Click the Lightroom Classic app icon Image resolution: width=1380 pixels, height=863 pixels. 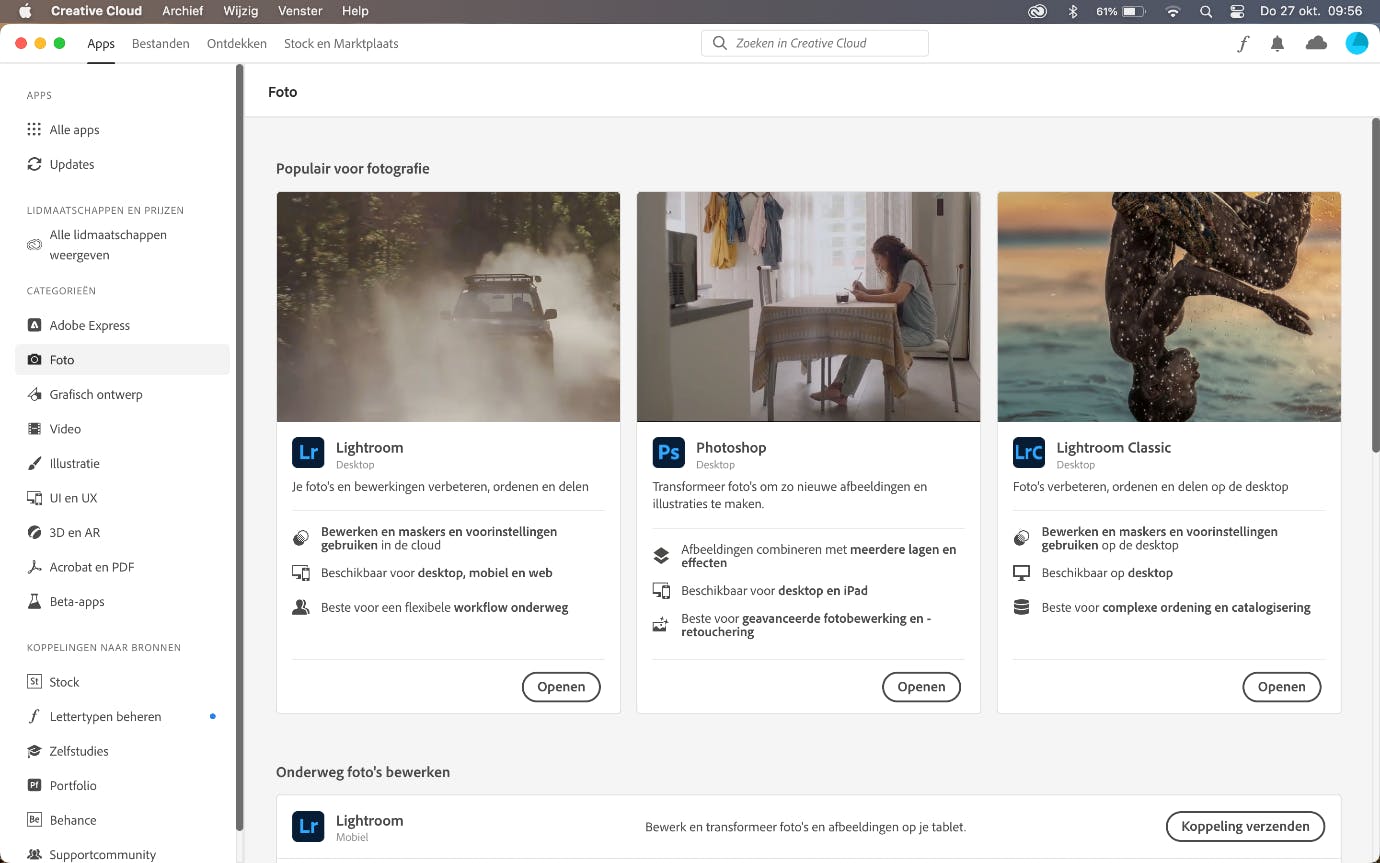(x=1028, y=452)
